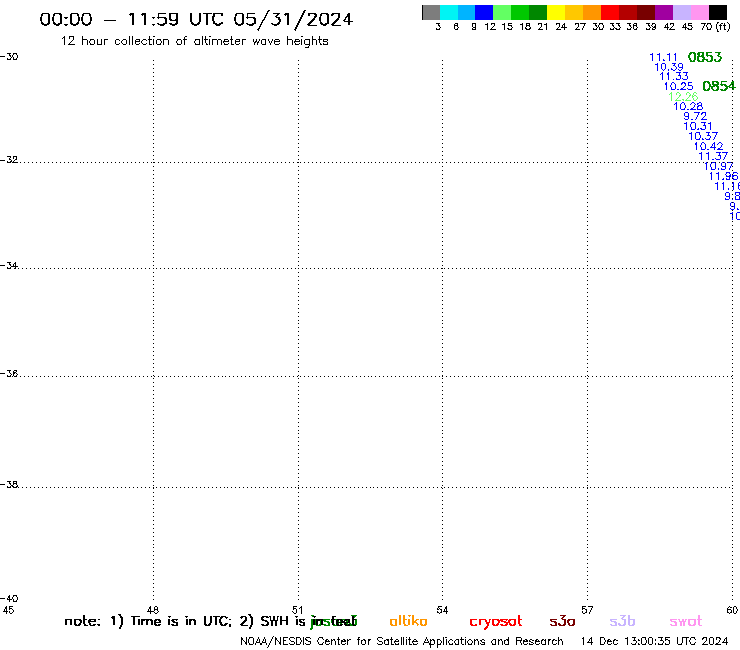
Task: Click the -40 latitude axis label
Action: [x=9, y=599]
